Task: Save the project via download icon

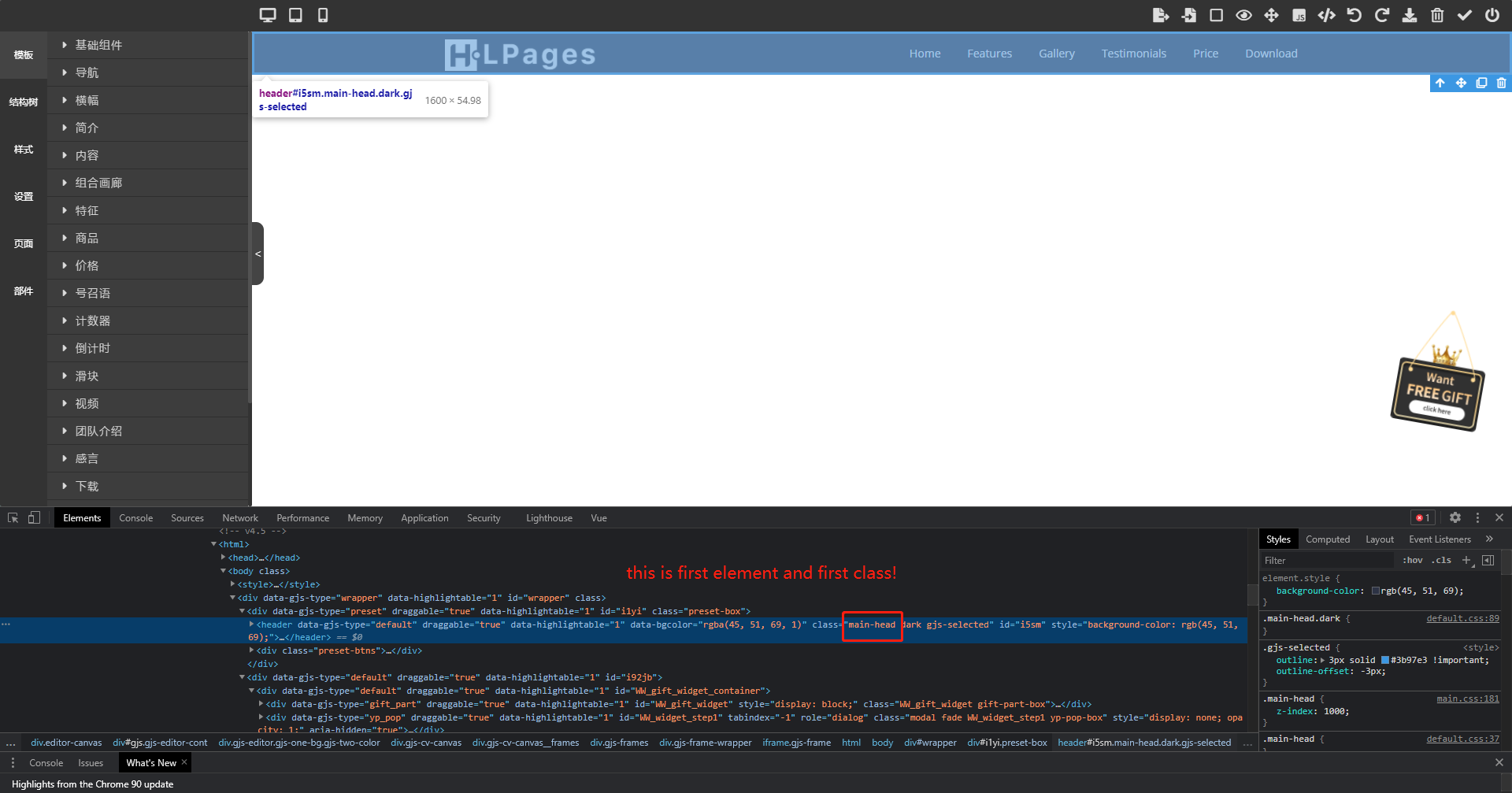Action: pyautogui.click(x=1410, y=15)
